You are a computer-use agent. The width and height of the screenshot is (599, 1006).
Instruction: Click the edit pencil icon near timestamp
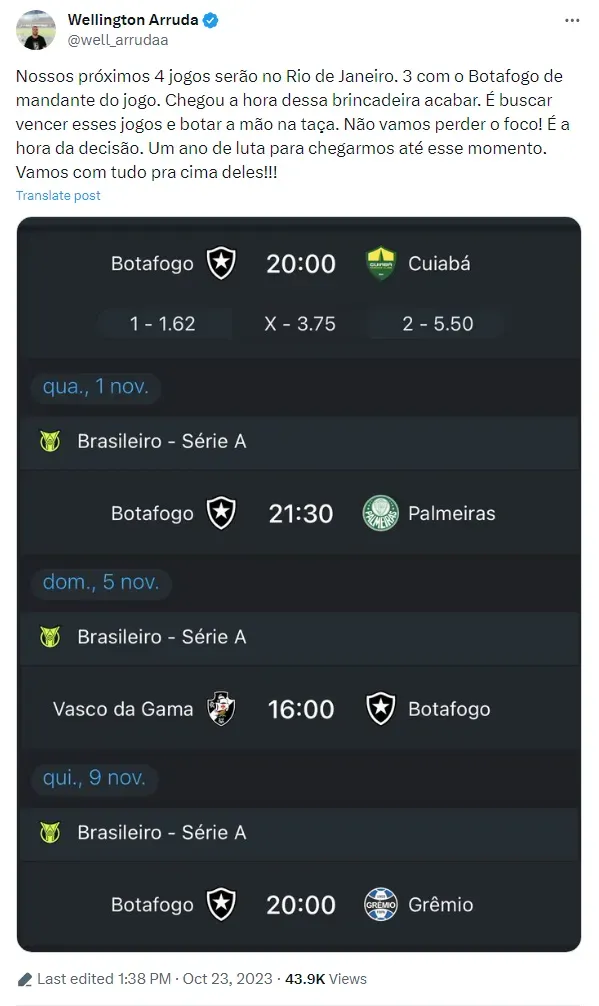[24, 980]
